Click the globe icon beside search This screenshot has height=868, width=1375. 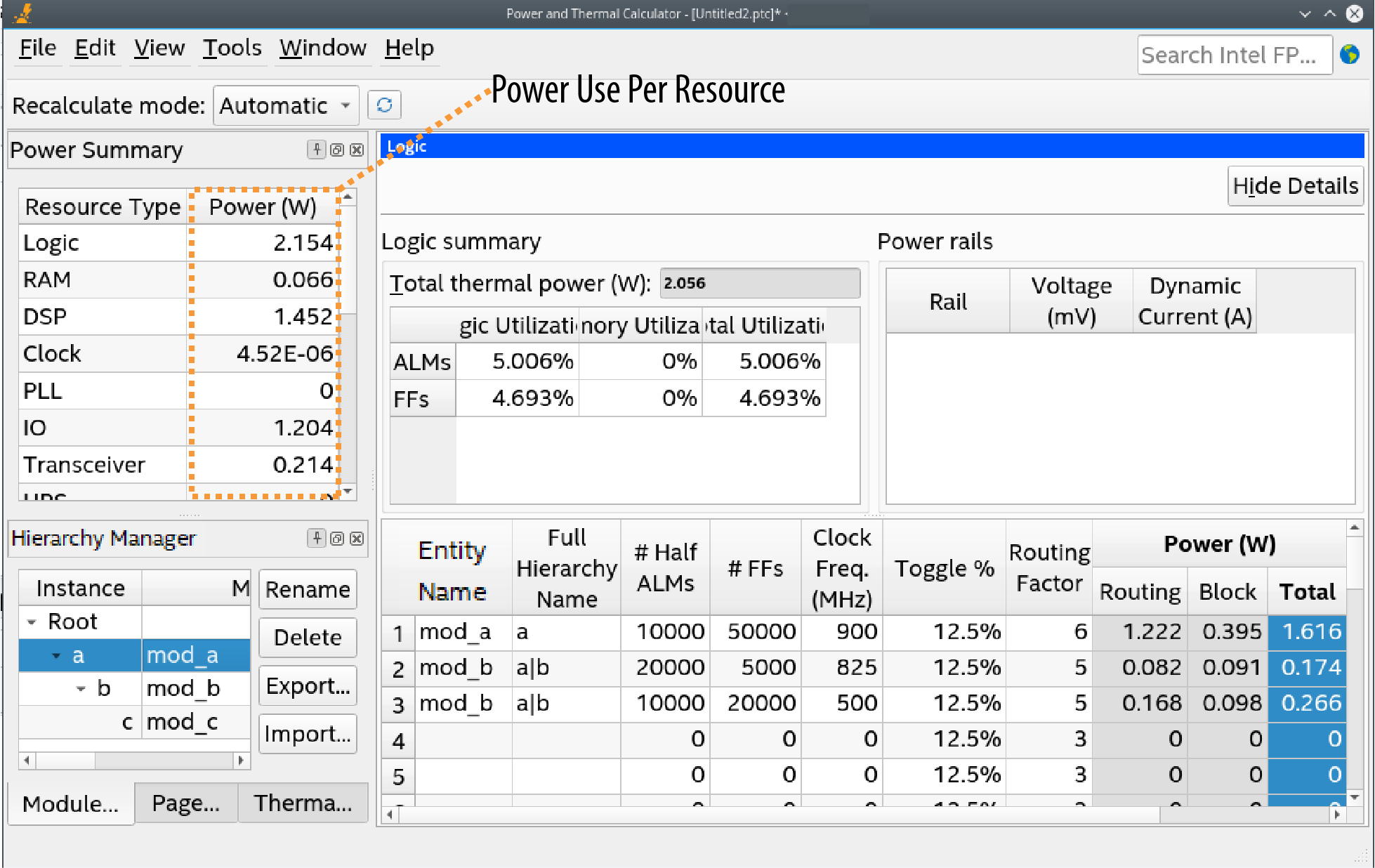coord(1349,54)
